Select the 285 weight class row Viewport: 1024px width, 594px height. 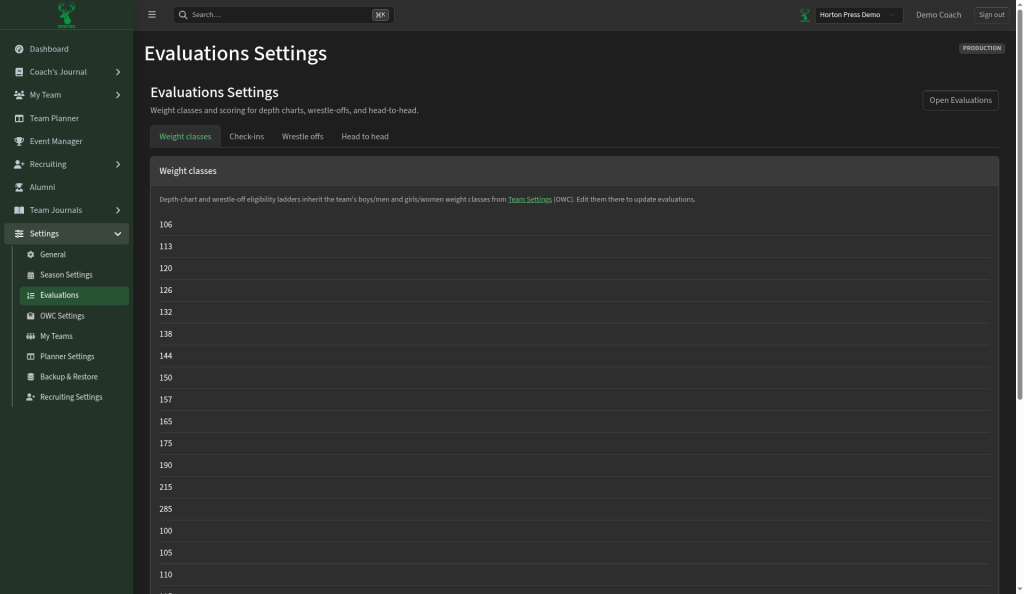coord(574,509)
